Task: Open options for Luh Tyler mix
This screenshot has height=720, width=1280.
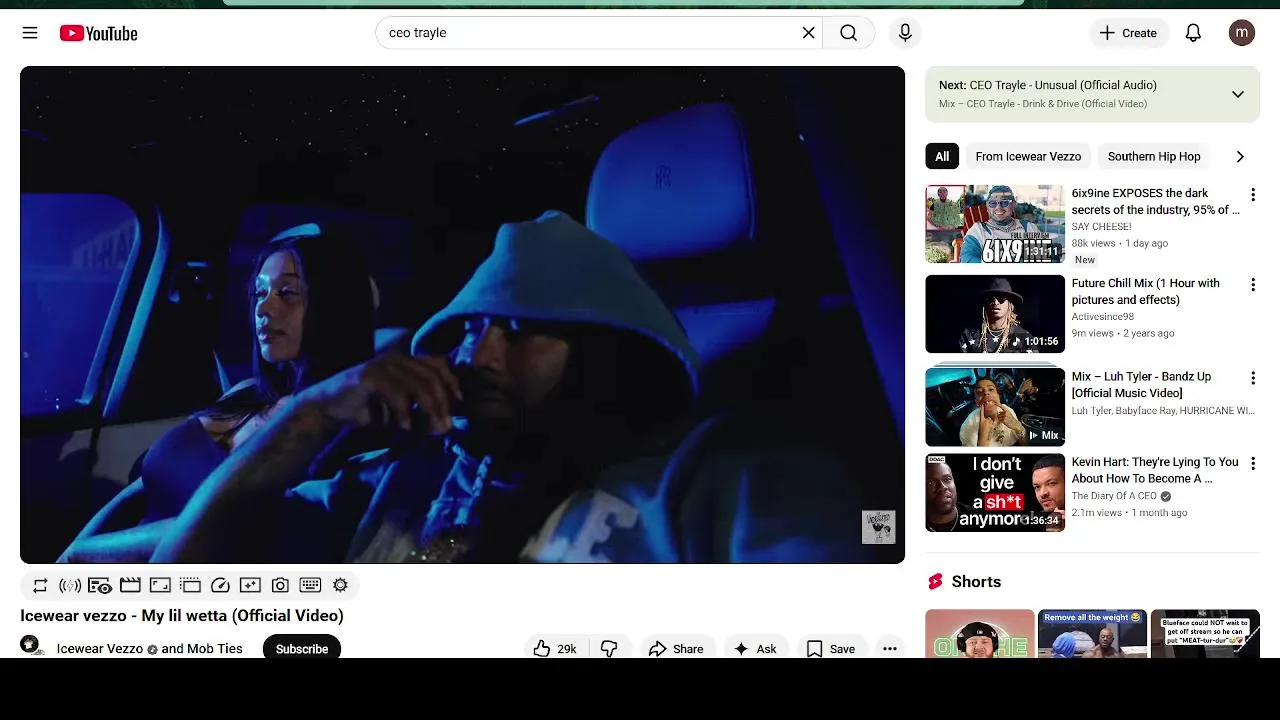Action: (1252, 378)
